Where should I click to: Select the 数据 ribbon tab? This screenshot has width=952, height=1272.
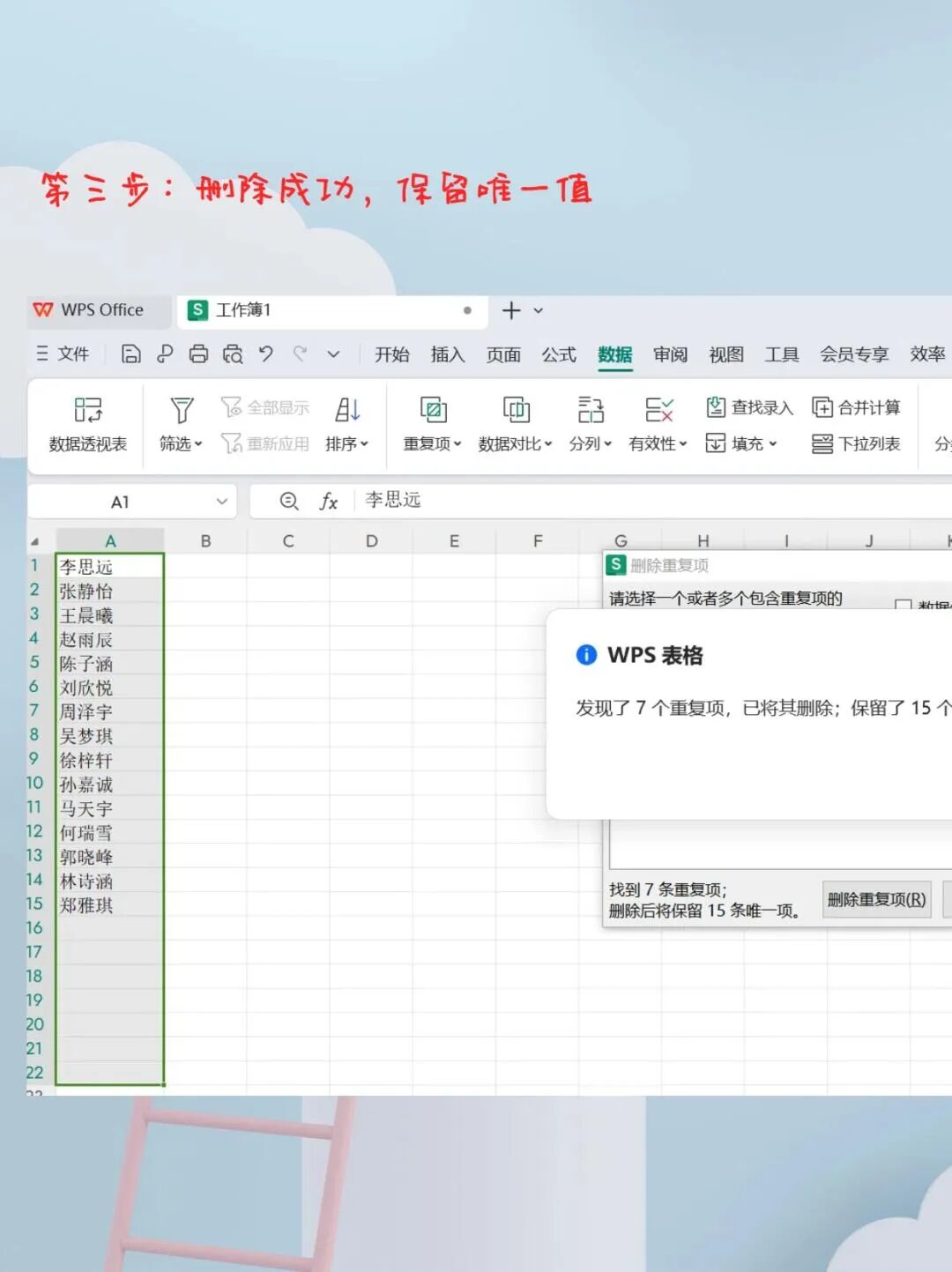point(615,354)
